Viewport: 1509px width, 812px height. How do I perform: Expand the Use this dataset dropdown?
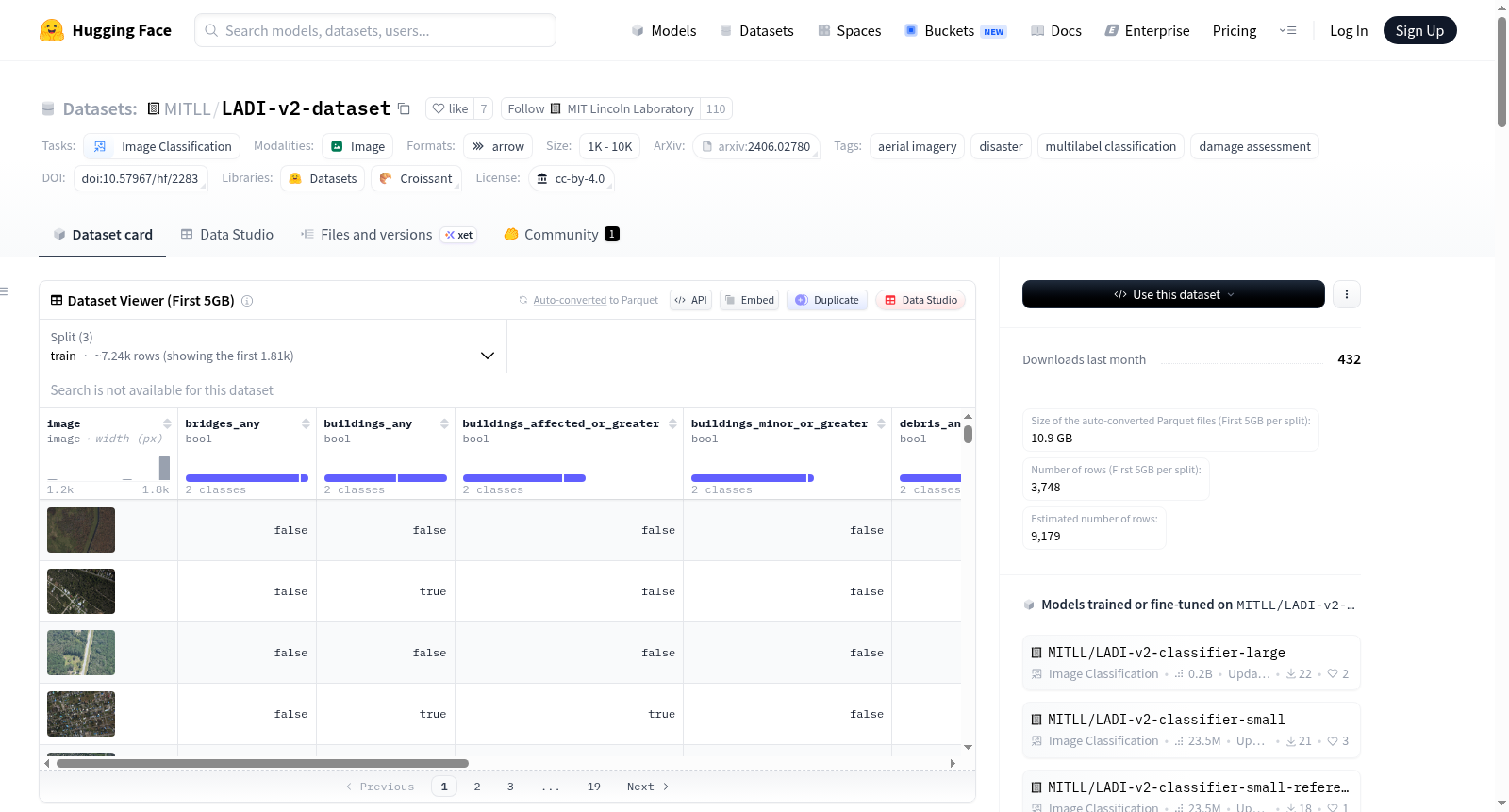[1173, 294]
